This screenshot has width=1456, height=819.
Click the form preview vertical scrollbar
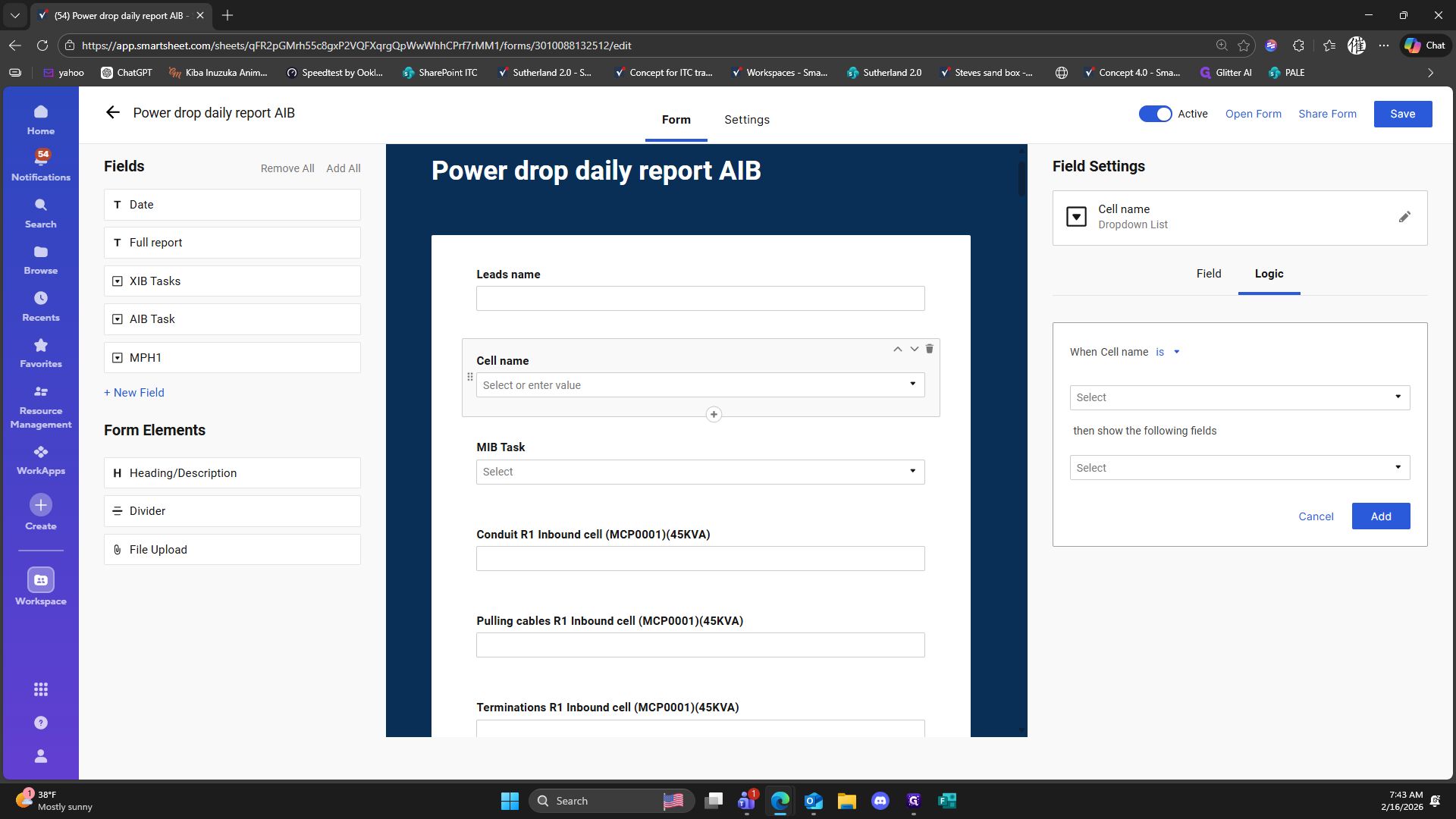pyautogui.click(x=1021, y=179)
